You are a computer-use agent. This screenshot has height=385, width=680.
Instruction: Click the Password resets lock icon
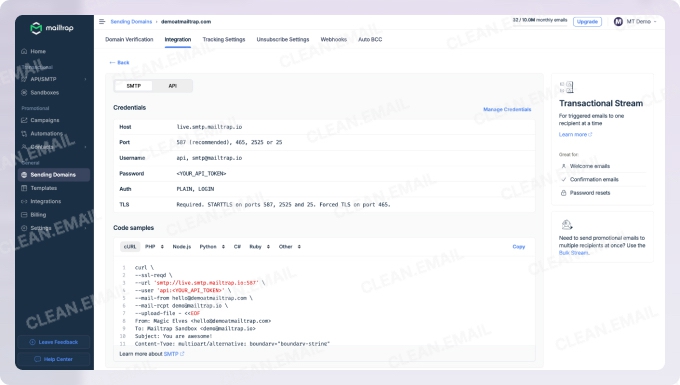point(563,192)
